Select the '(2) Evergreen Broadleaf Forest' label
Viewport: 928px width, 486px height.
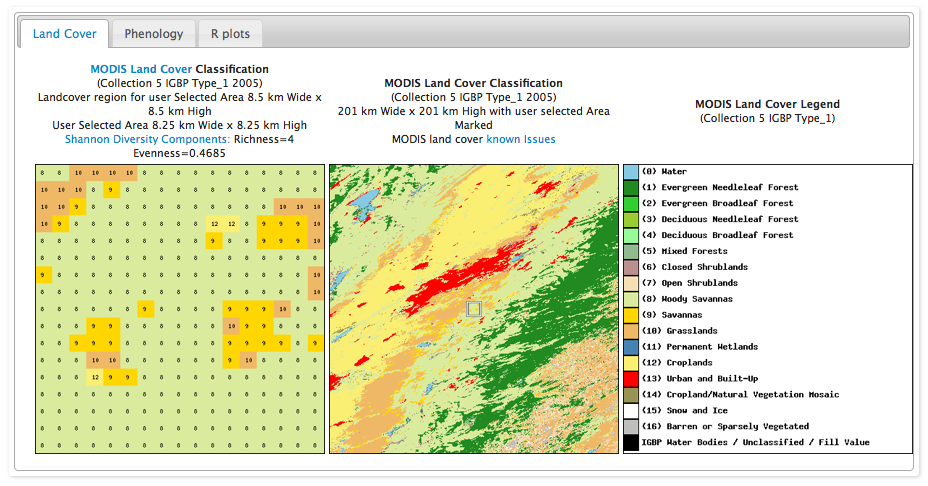click(x=717, y=204)
